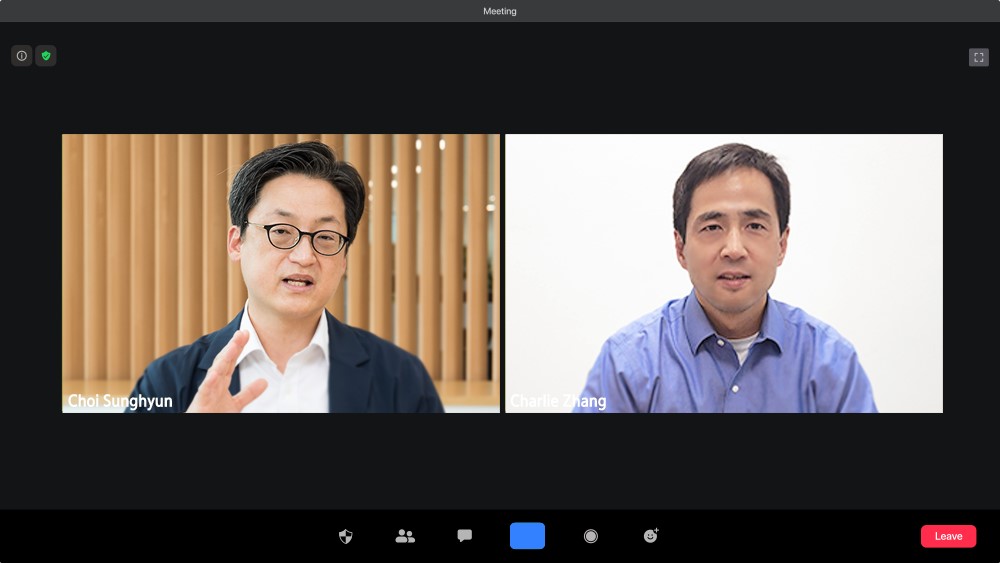Enter full screen mode
The width and height of the screenshot is (1000, 563).
click(x=978, y=57)
